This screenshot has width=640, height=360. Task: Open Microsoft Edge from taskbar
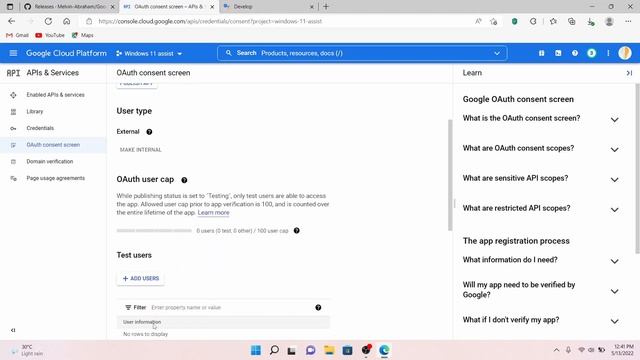point(384,350)
